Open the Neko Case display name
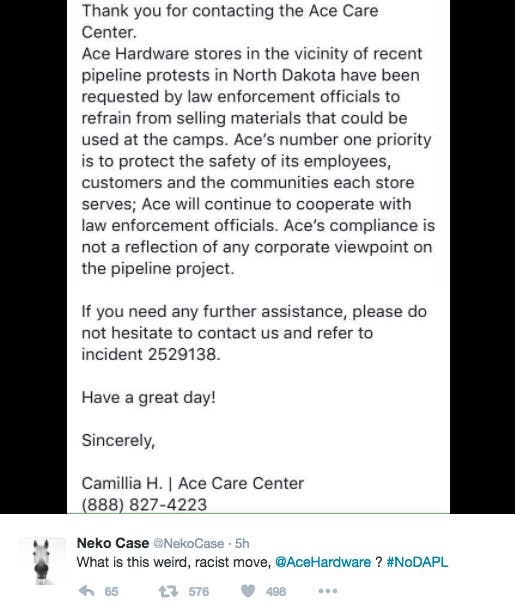This screenshot has width=515, height=615. 113,543
